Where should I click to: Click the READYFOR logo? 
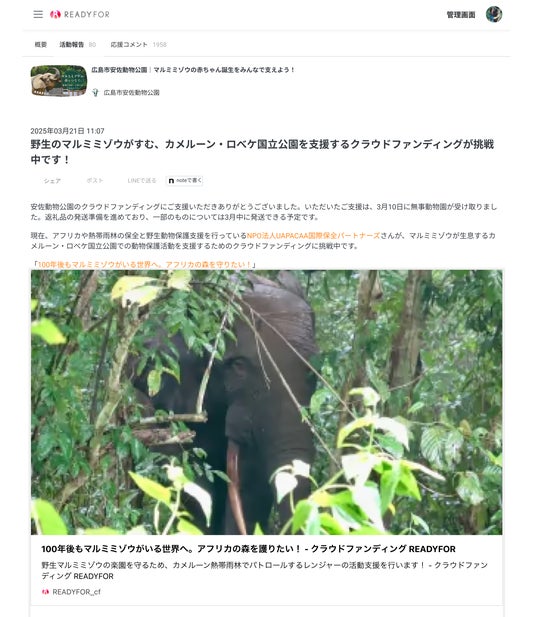pyautogui.click(x=80, y=15)
